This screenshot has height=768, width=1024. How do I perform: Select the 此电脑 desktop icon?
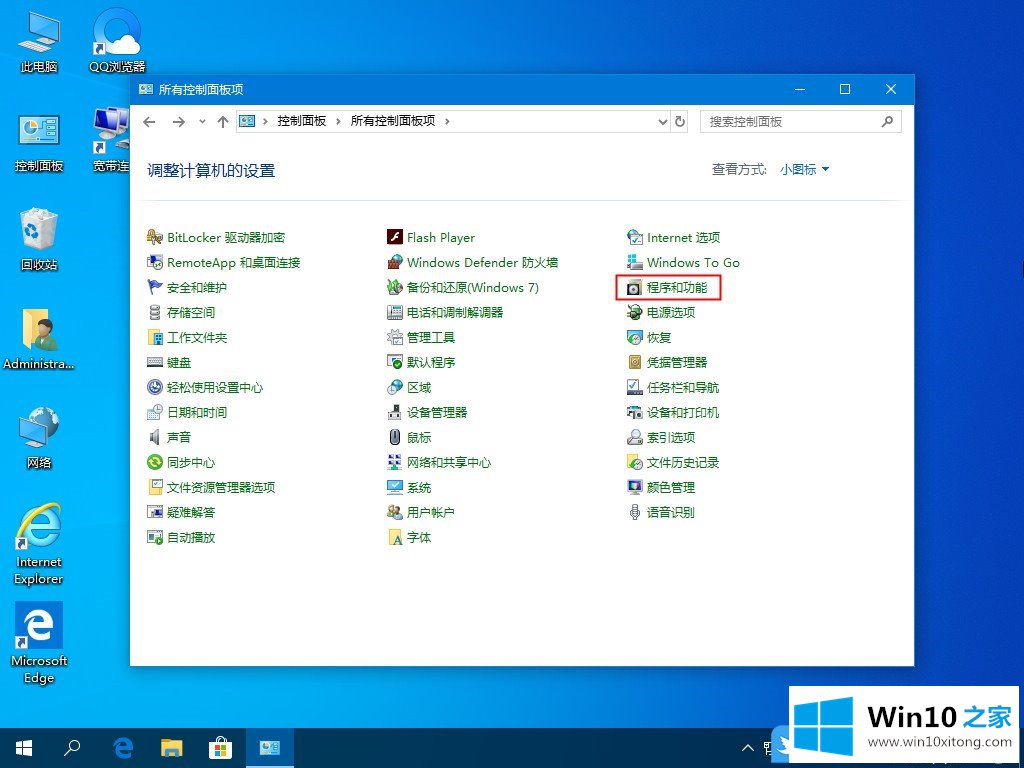tap(39, 40)
